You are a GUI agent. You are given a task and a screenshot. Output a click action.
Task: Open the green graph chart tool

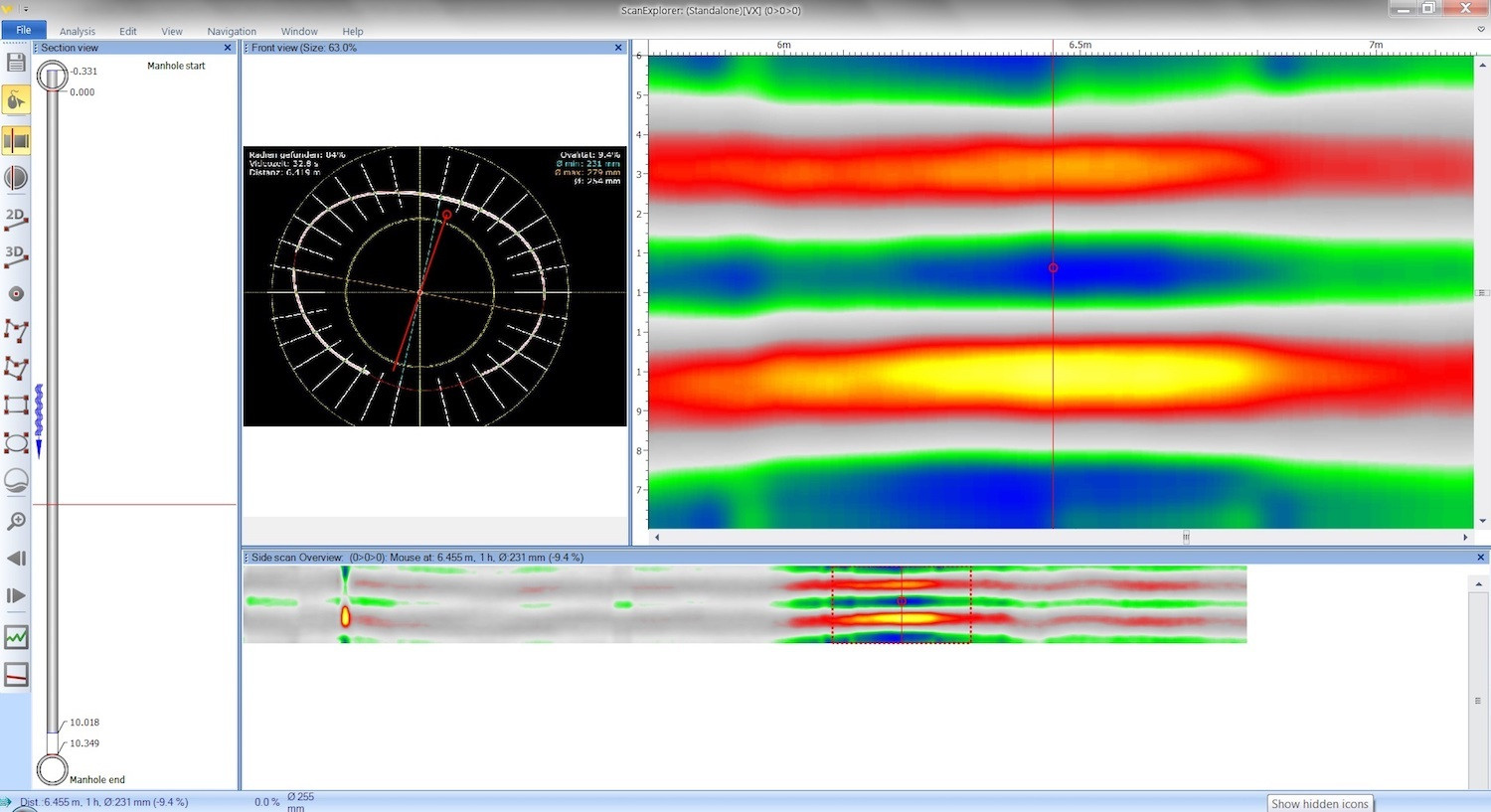point(16,637)
